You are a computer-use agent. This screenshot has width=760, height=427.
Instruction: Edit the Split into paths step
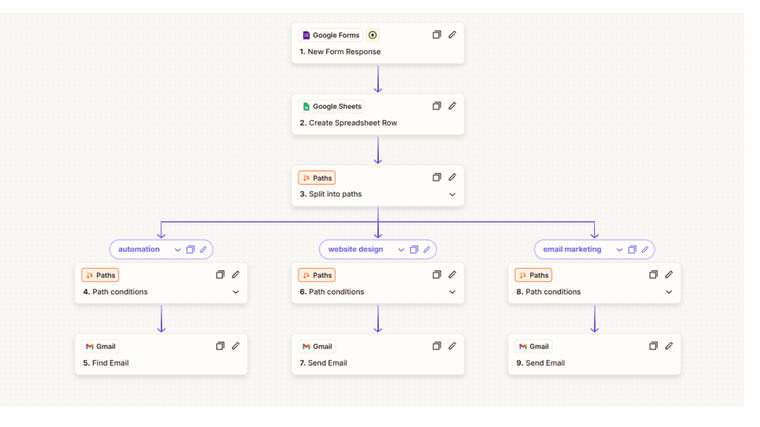pos(452,177)
